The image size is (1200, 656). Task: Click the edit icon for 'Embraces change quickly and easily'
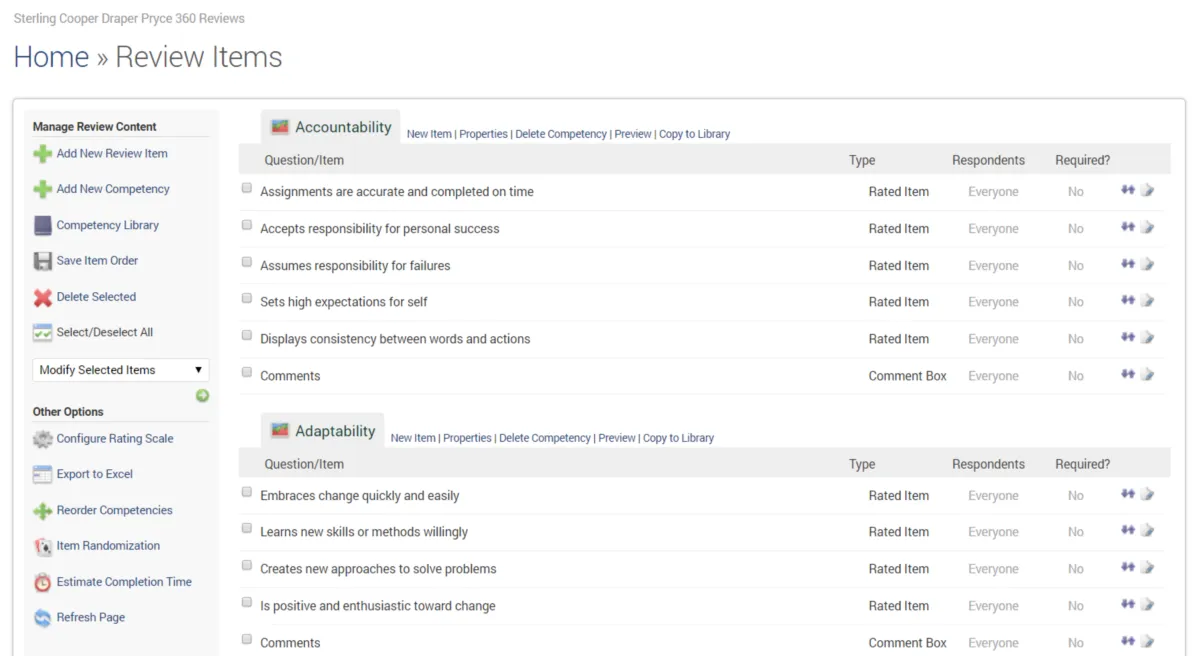(x=1147, y=494)
